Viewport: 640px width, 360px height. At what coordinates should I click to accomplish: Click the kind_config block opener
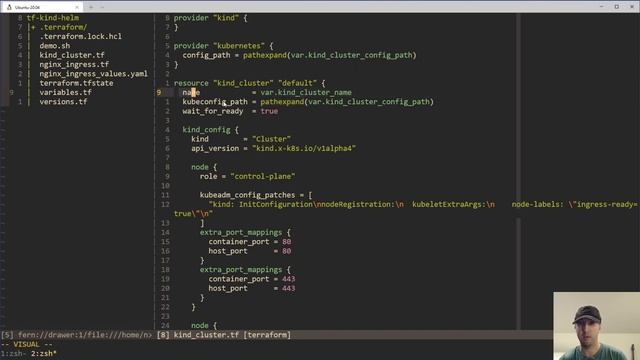pyautogui.click(x=210, y=130)
